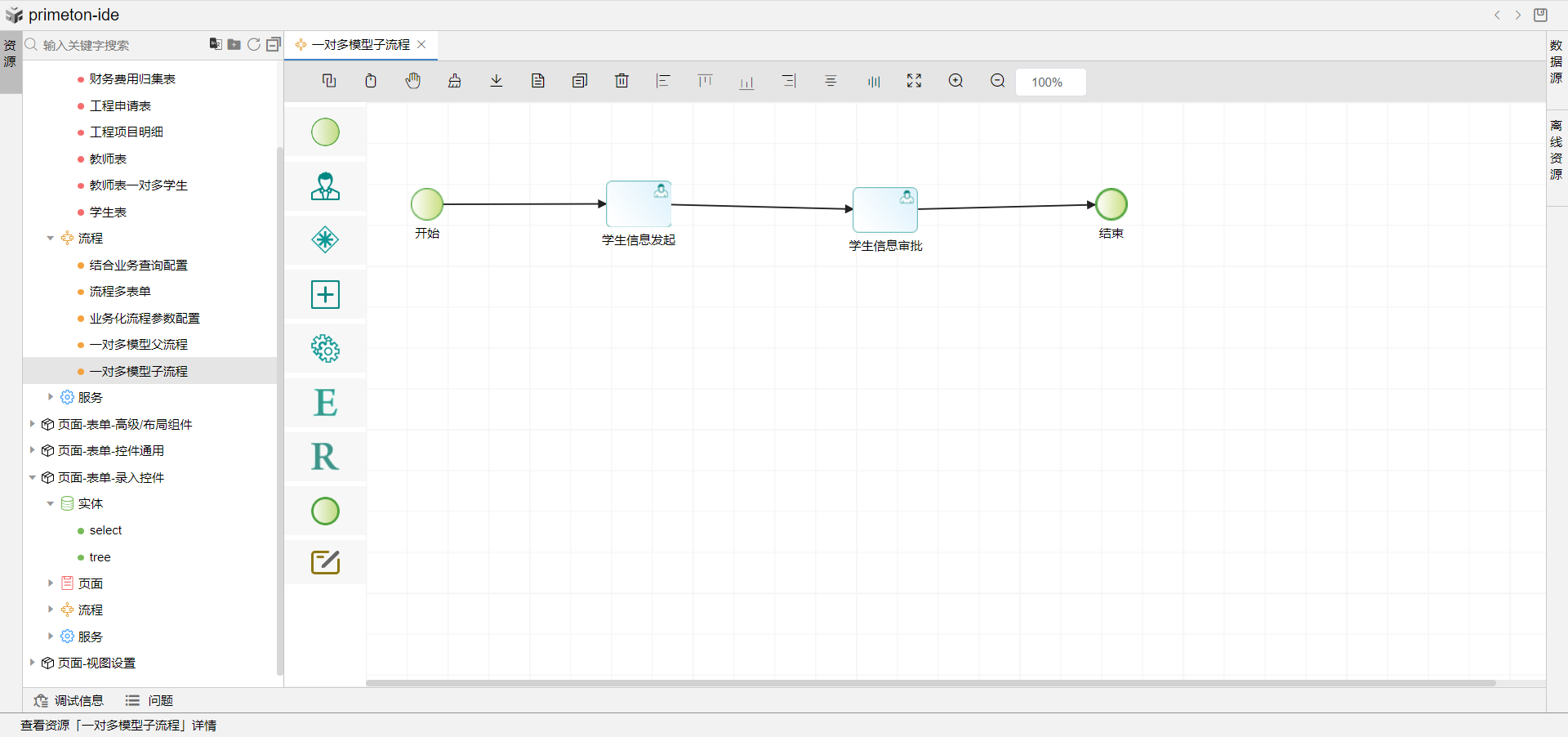Viewport: 1568px width, 737px height.
Task: Select the gear service task palette icon
Action: coord(325,349)
